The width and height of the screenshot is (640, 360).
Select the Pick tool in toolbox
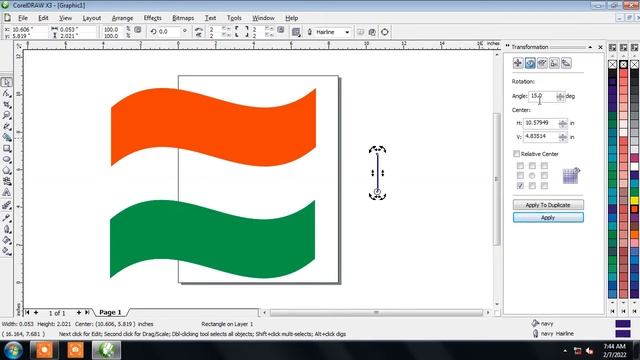click(x=7, y=82)
